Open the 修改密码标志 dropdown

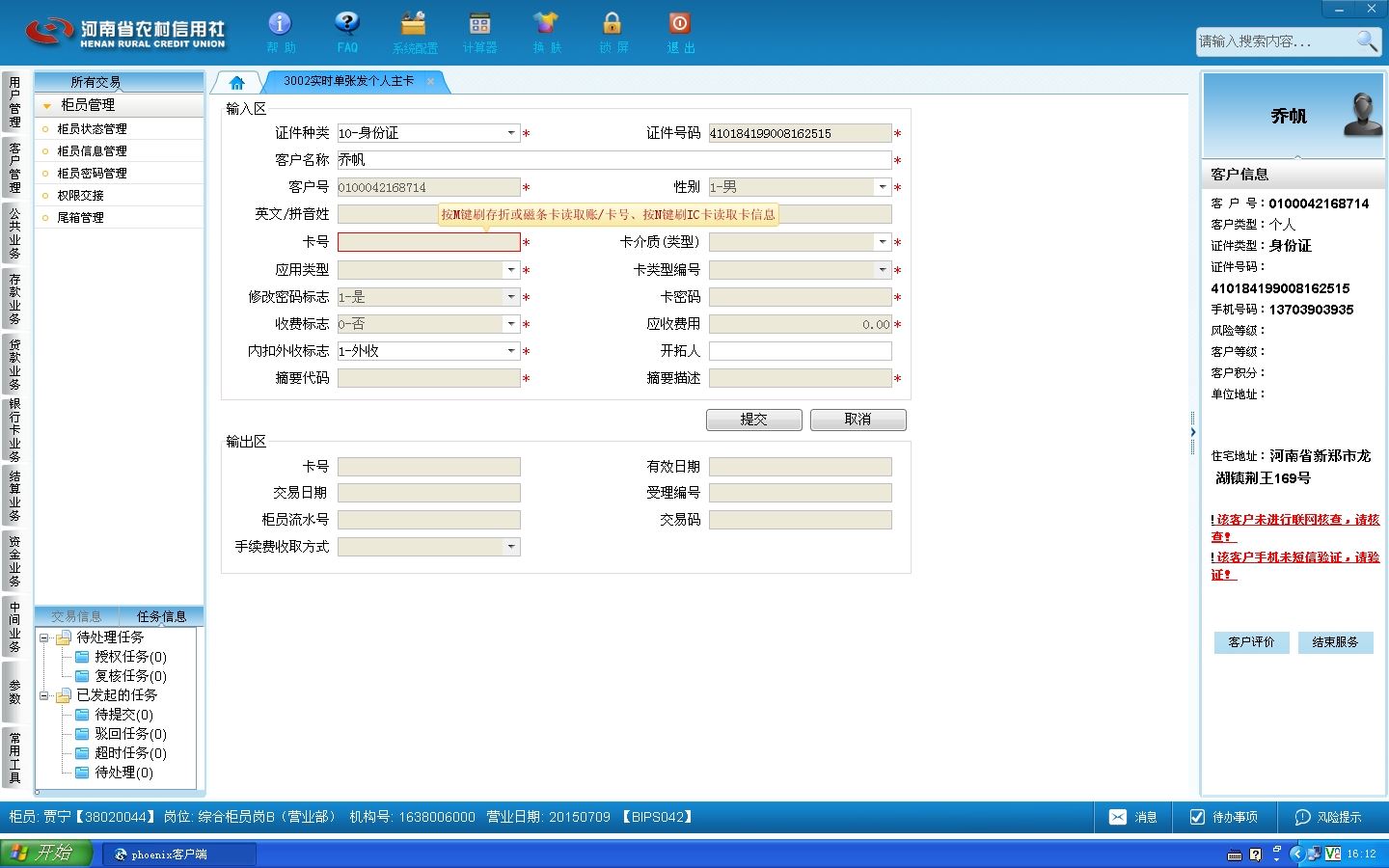click(511, 297)
